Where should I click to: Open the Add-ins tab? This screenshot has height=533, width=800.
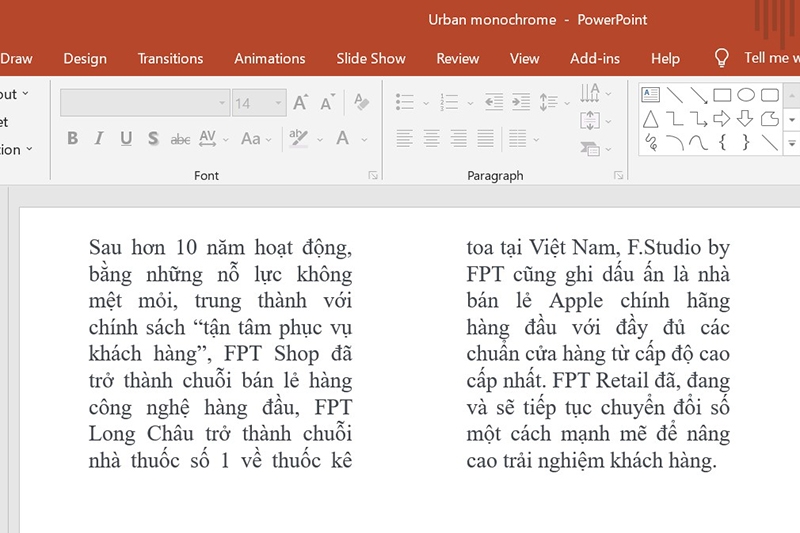click(595, 59)
